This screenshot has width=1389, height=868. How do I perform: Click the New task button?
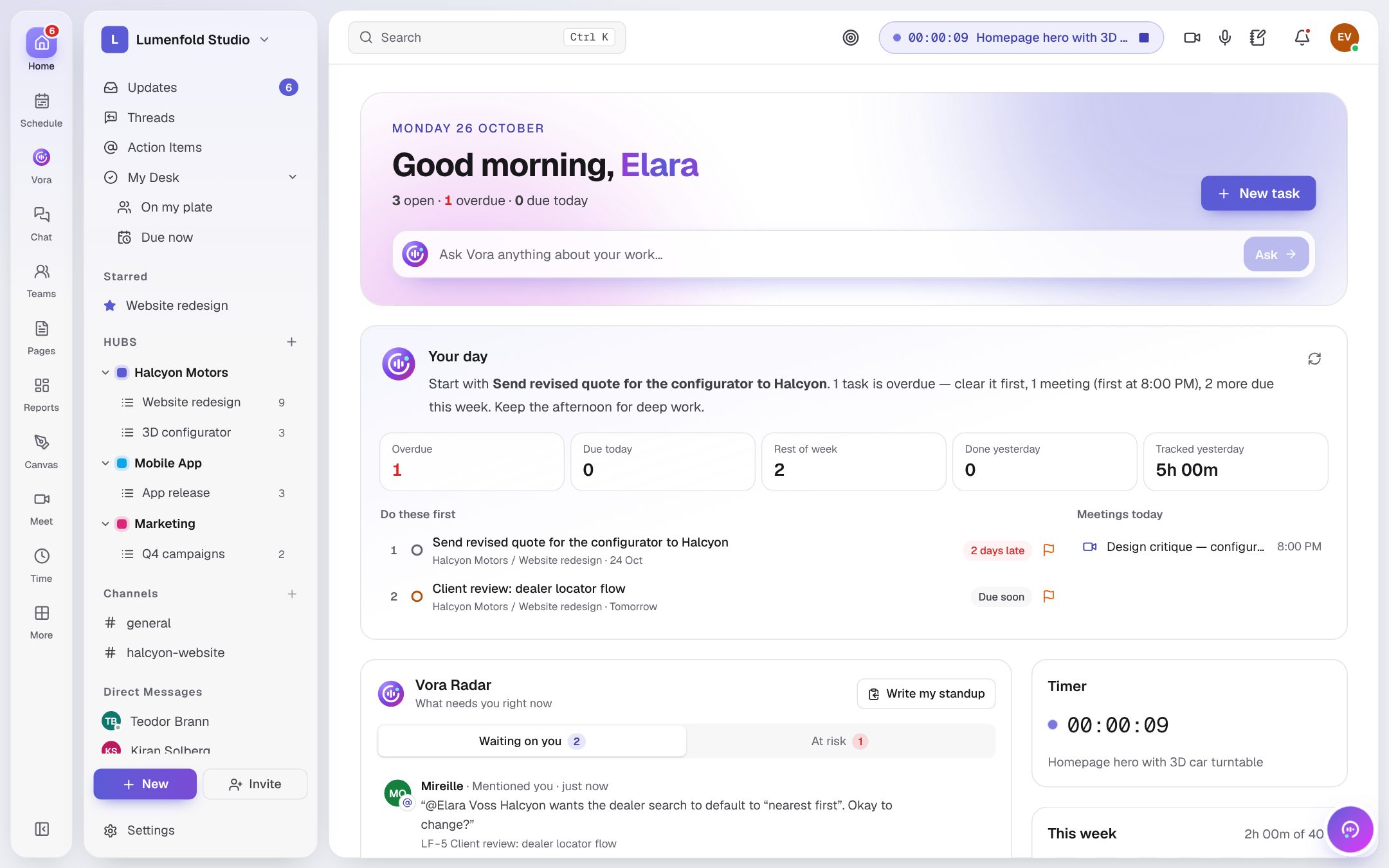(x=1258, y=193)
